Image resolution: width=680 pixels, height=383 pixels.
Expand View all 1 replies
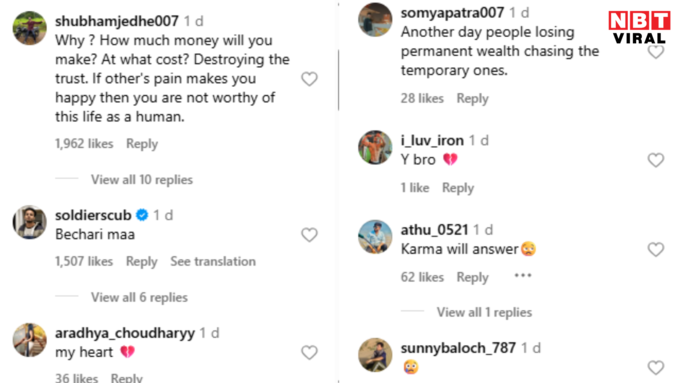pyautogui.click(x=484, y=312)
